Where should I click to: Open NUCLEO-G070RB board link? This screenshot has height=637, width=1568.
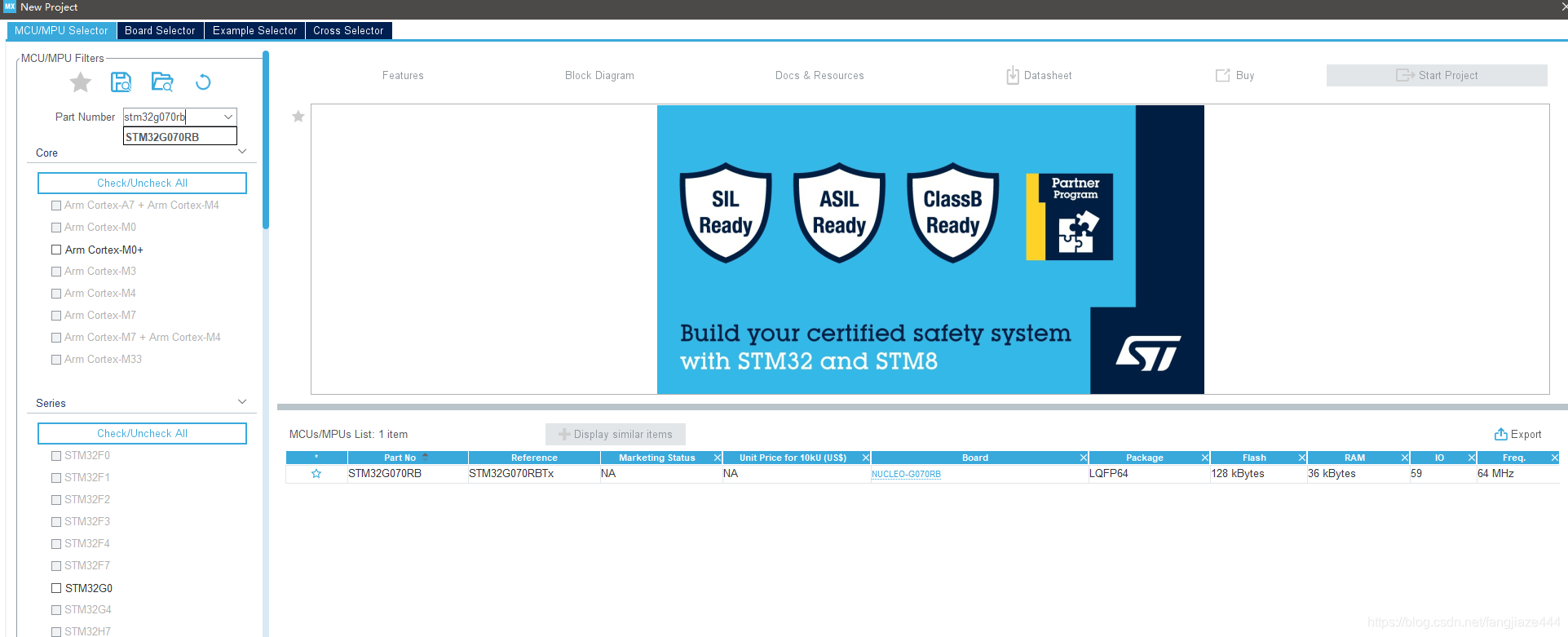pyautogui.click(x=906, y=474)
